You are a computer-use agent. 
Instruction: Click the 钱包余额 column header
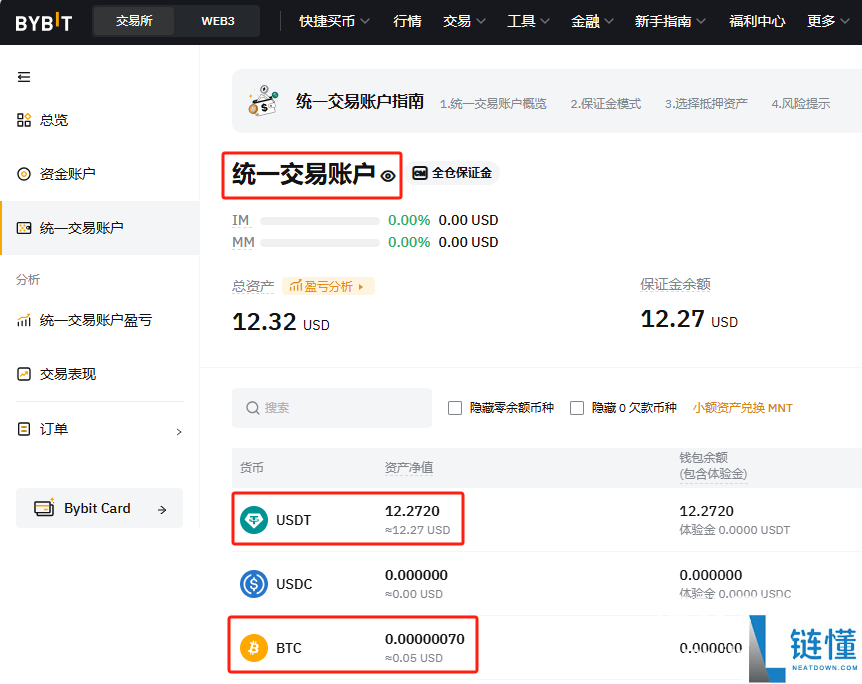pyautogui.click(x=713, y=466)
